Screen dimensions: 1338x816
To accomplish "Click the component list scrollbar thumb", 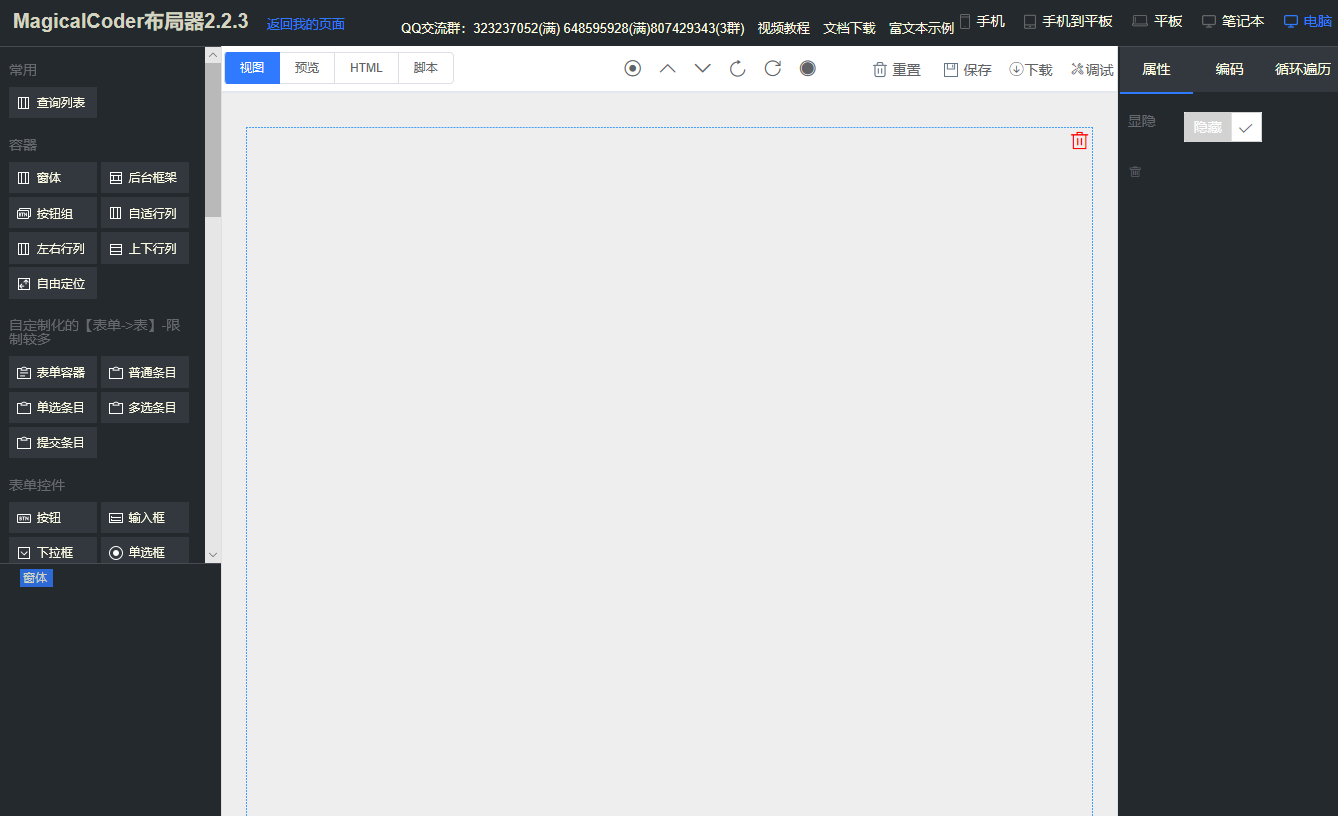I will (x=213, y=140).
